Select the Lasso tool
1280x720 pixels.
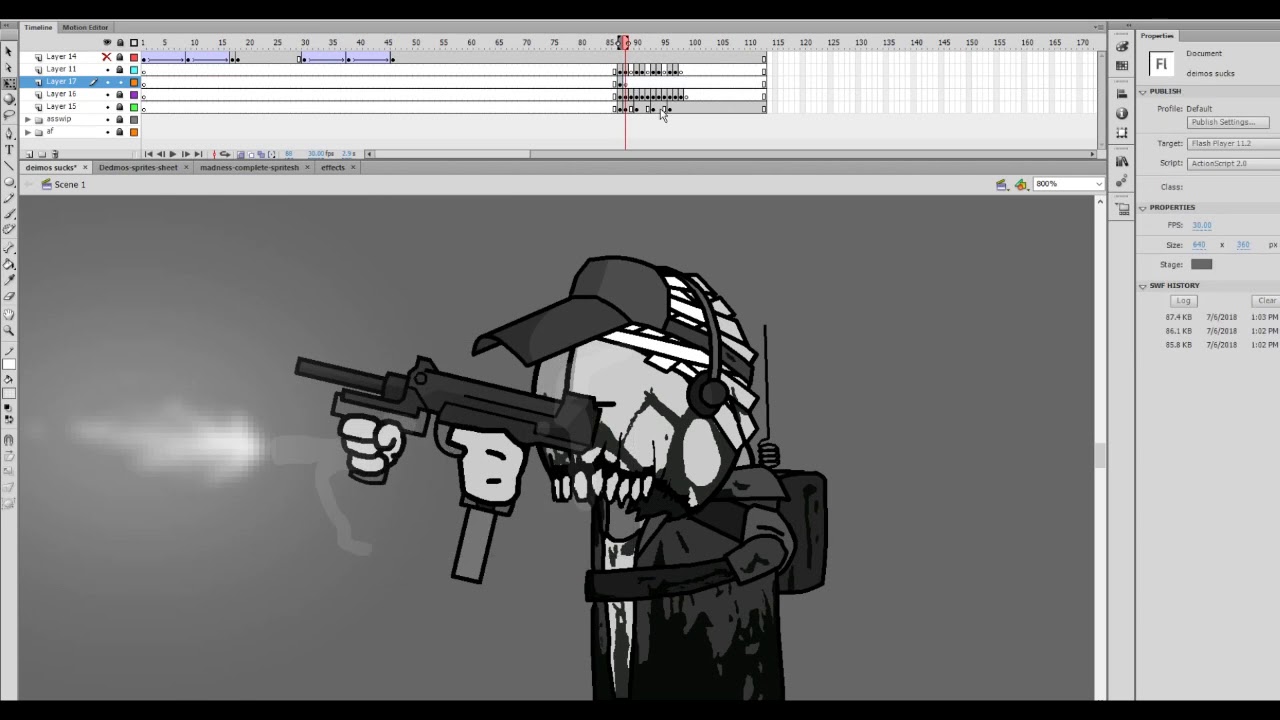coord(9,114)
